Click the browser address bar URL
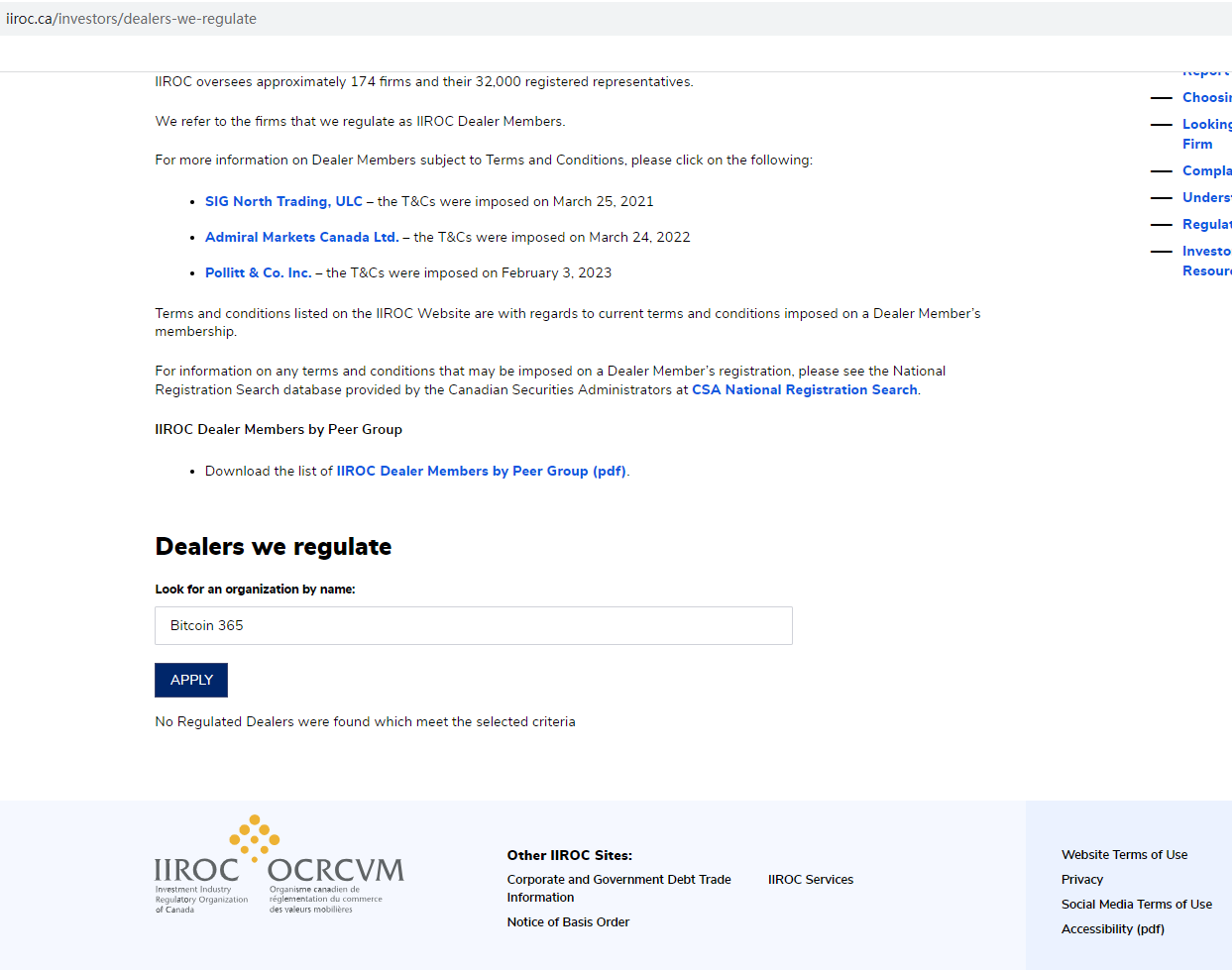Screen dimensions: 1232x970 point(131,18)
